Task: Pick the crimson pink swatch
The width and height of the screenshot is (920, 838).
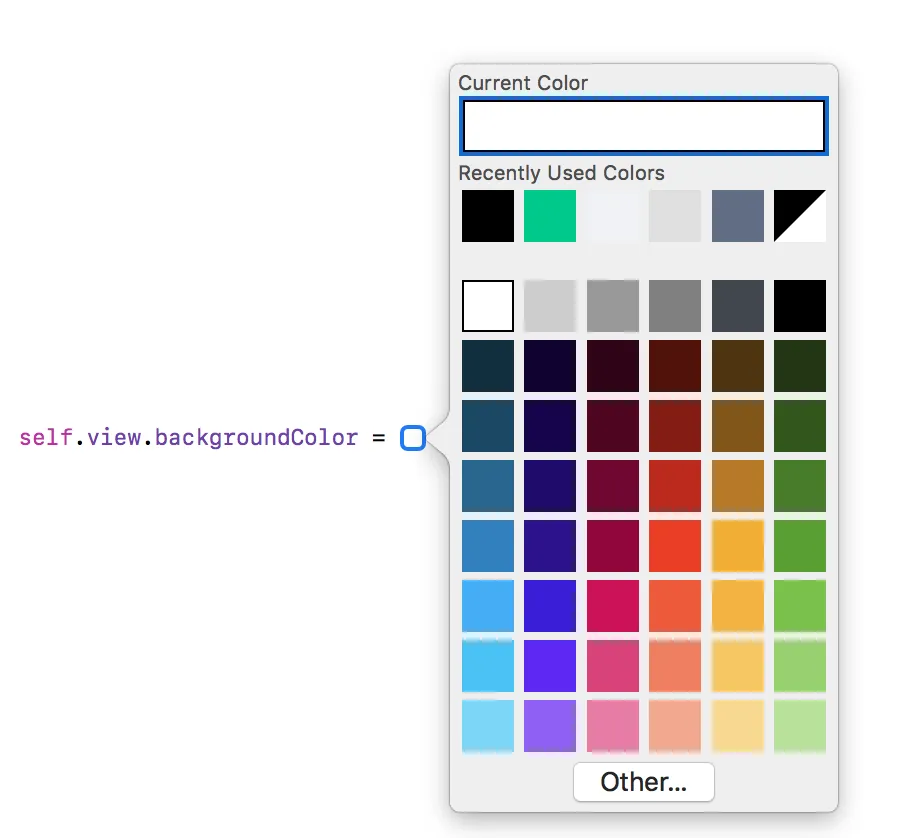Action: [613, 606]
